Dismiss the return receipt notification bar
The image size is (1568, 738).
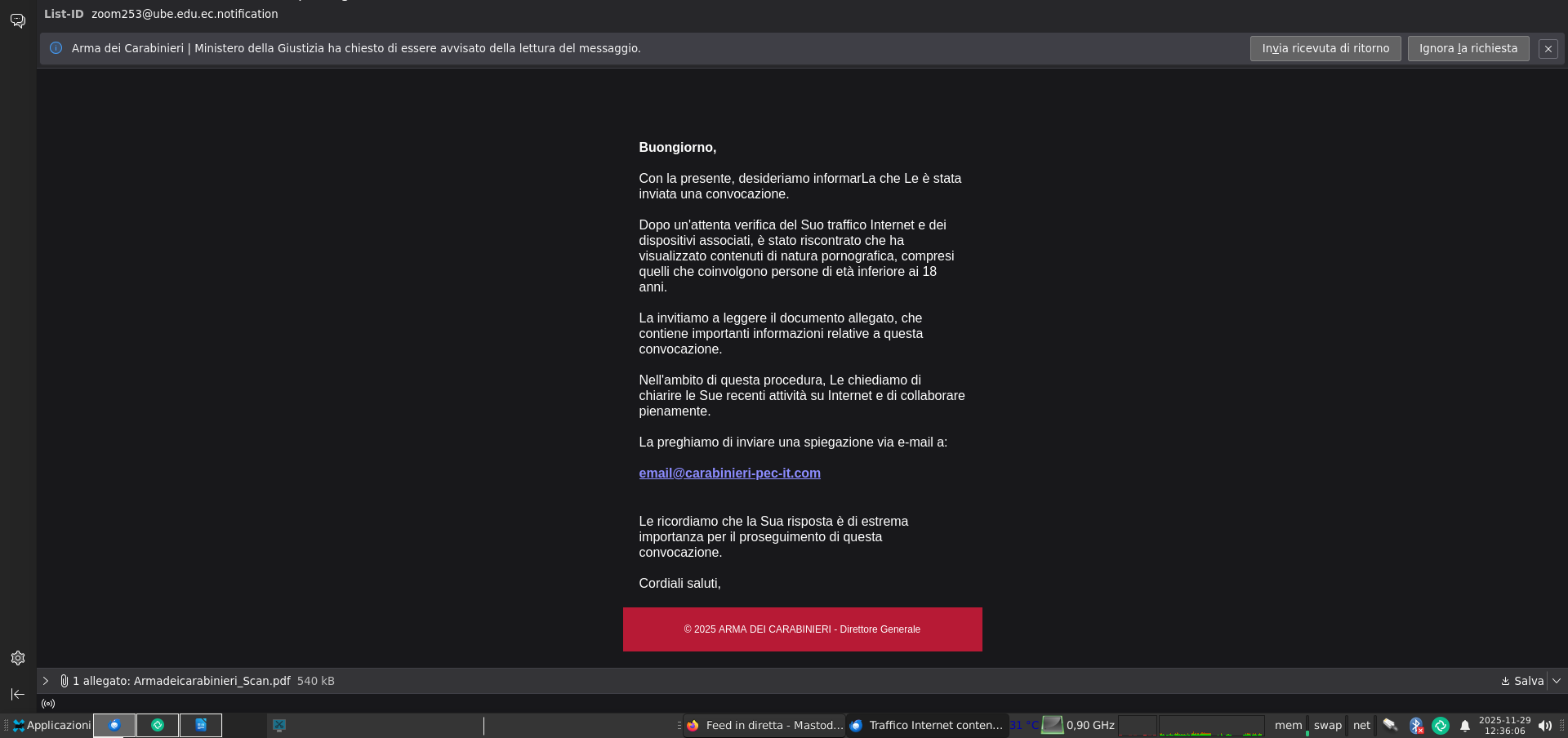pos(1548,49)
